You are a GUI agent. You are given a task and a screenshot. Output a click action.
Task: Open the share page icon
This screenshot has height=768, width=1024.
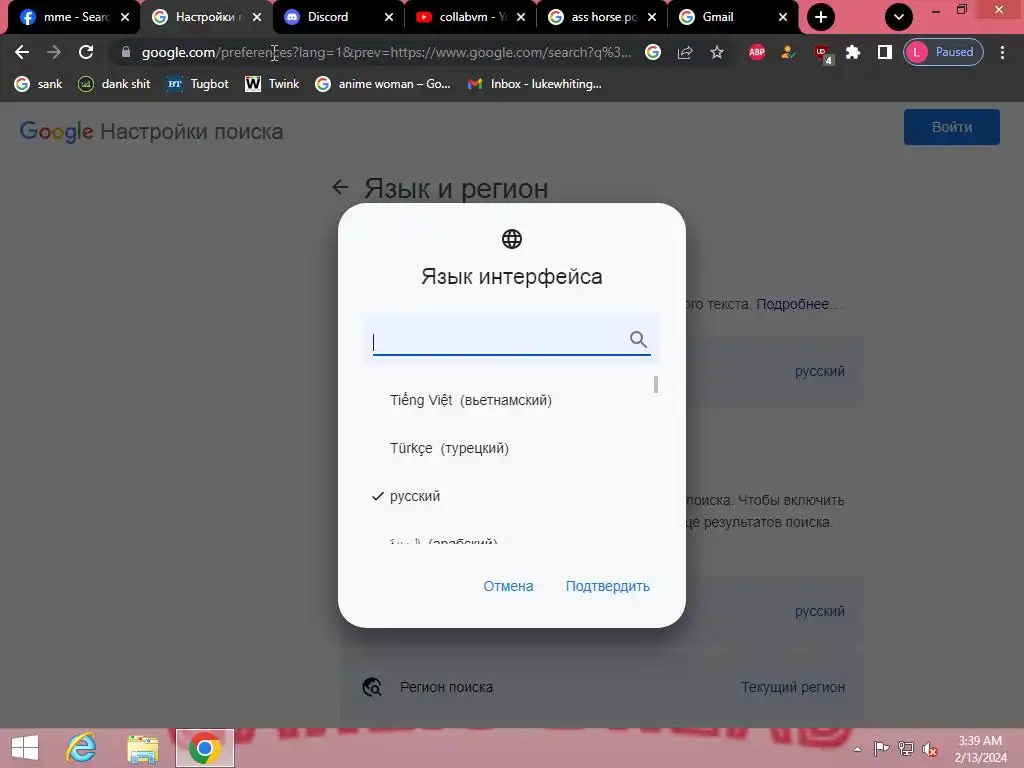[x=684, y=52]
